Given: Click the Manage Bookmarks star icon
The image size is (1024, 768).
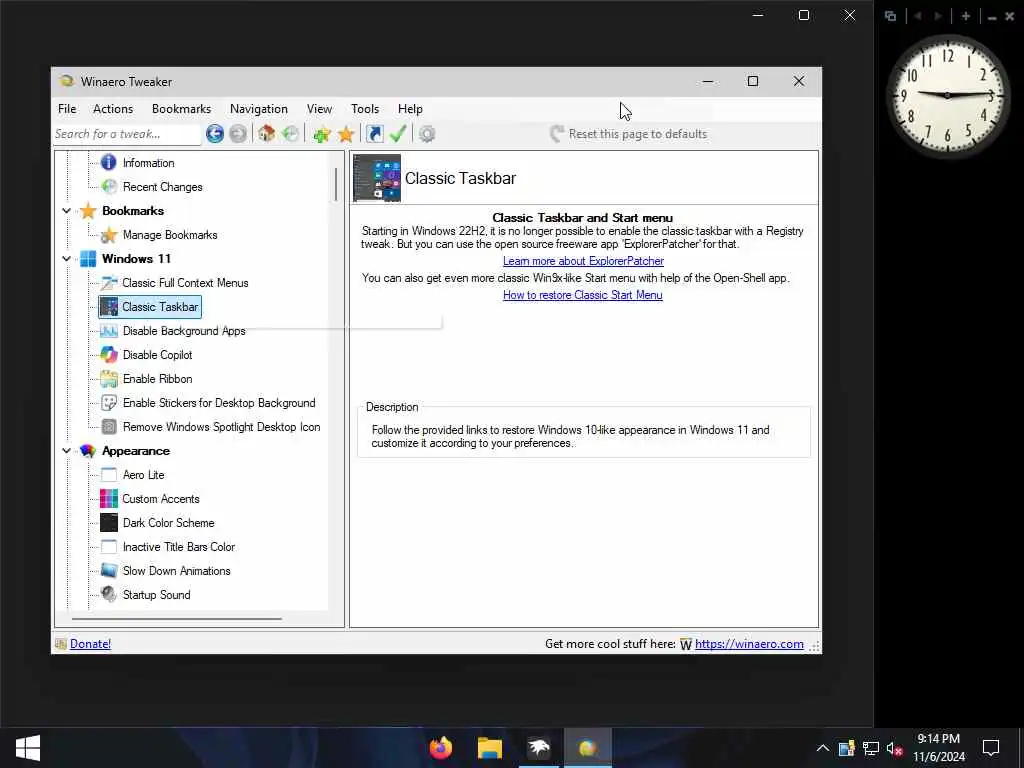Looking at the screenshot, I should coord(108,234).
